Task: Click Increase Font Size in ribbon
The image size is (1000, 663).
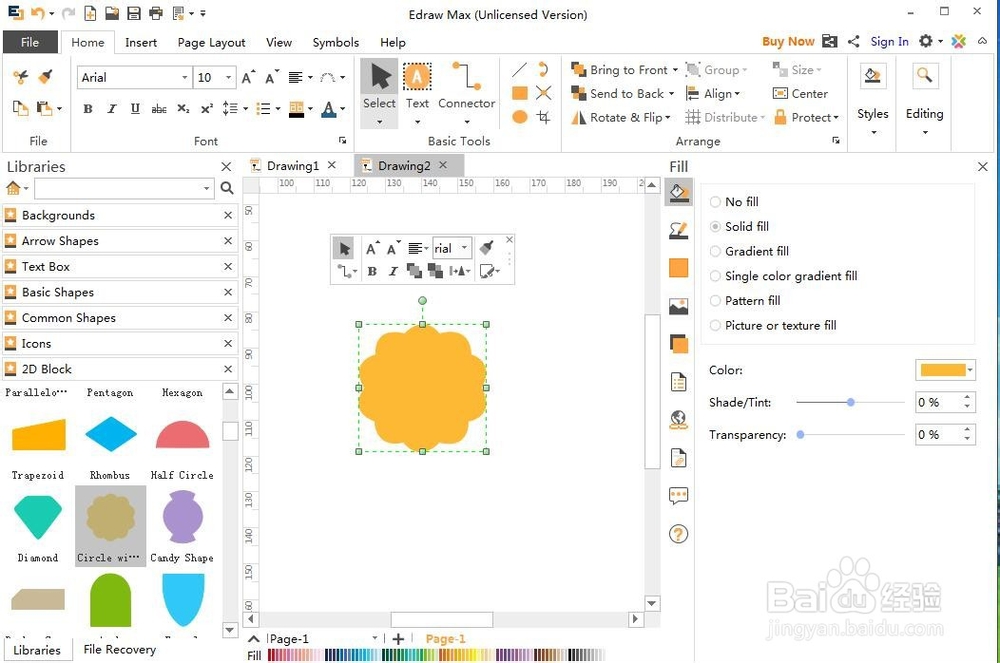Action: click(x=248, y=77)
